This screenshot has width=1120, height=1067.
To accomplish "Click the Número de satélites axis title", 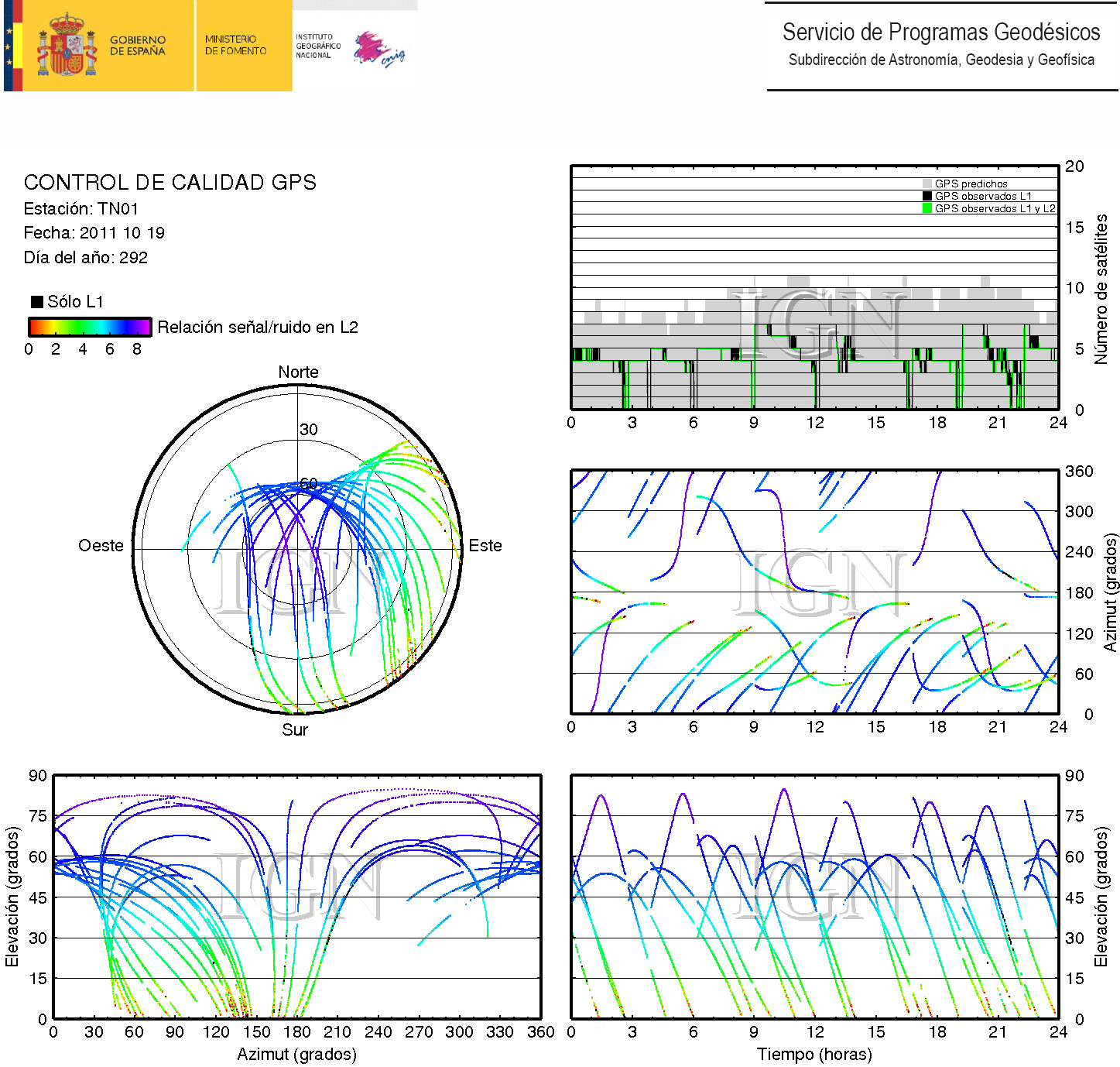I will [x=1101, y=289].
